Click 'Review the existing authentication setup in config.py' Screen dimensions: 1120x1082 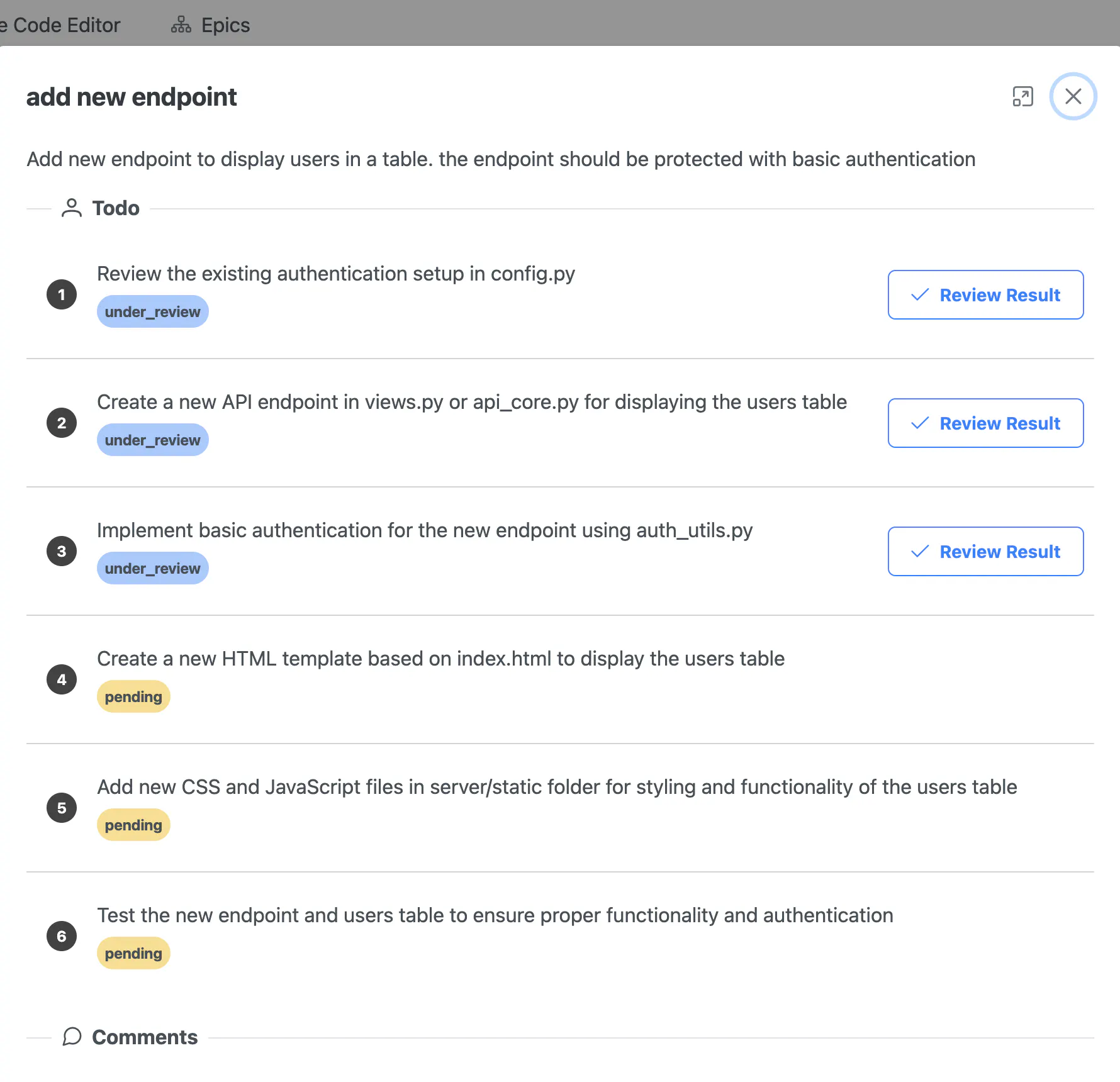pyautogui.click(x=336, y=274)
